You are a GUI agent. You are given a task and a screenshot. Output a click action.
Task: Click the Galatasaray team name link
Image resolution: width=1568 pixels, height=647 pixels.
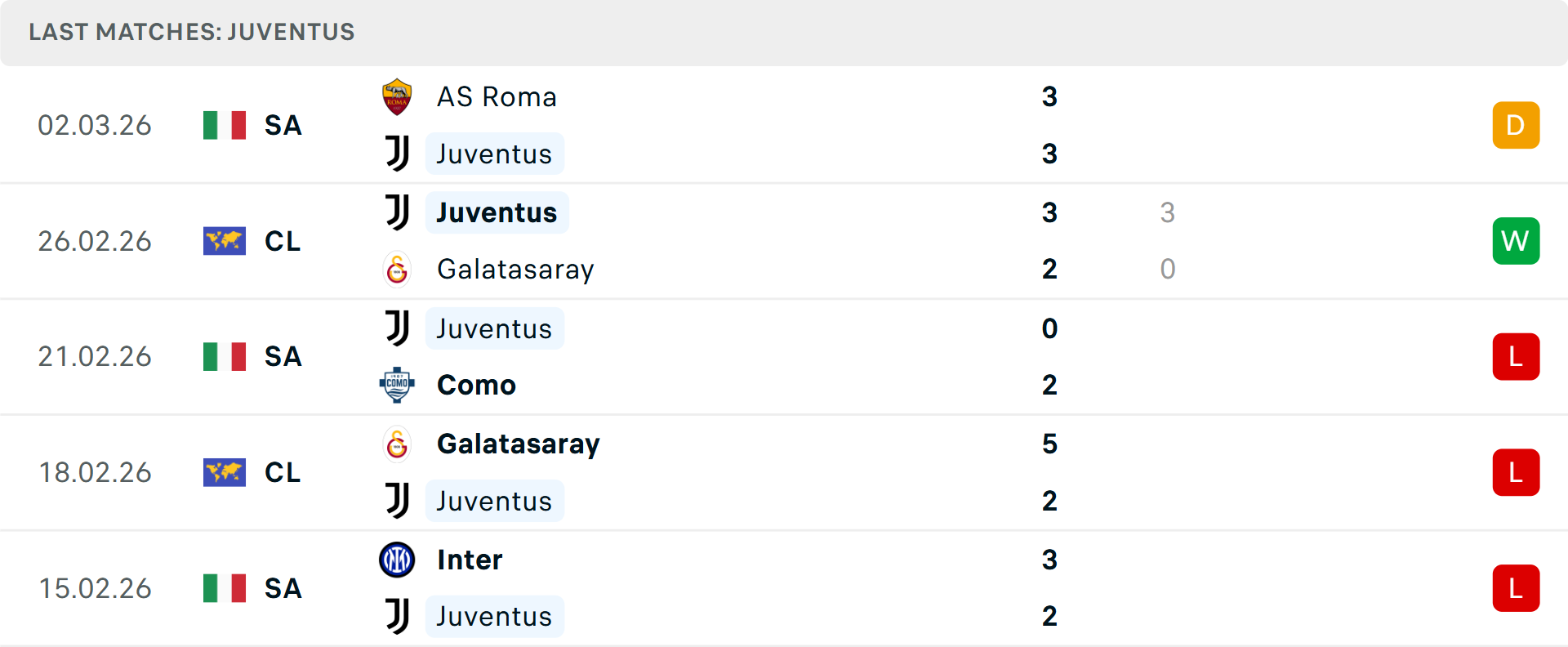[x=516, y=270]
